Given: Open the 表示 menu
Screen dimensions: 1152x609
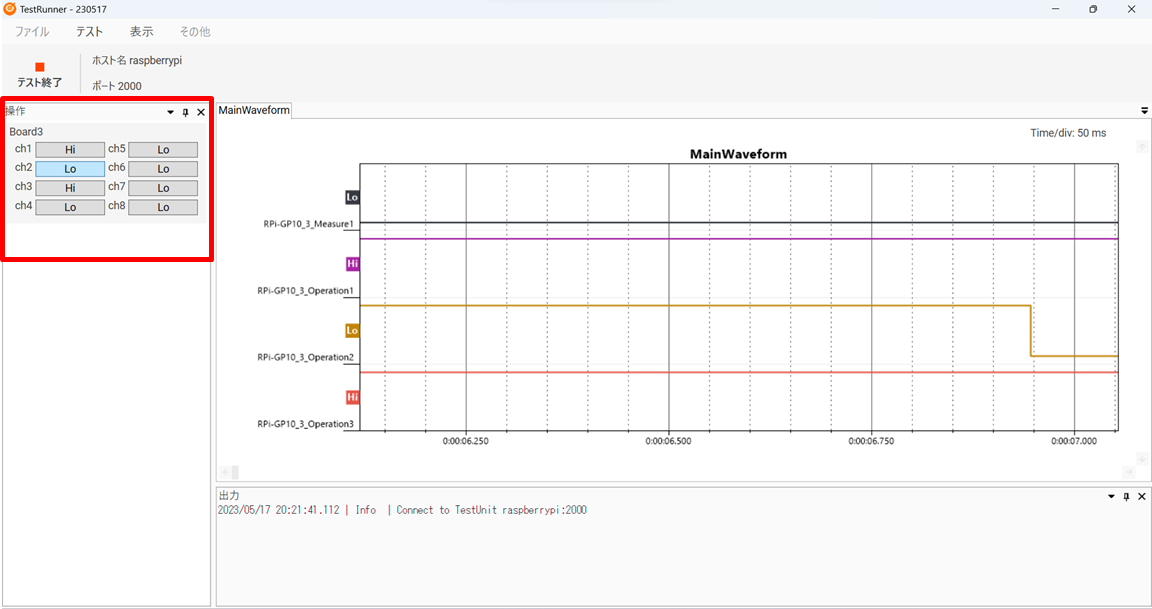Looking at the screenshot, I should (141, 32).
